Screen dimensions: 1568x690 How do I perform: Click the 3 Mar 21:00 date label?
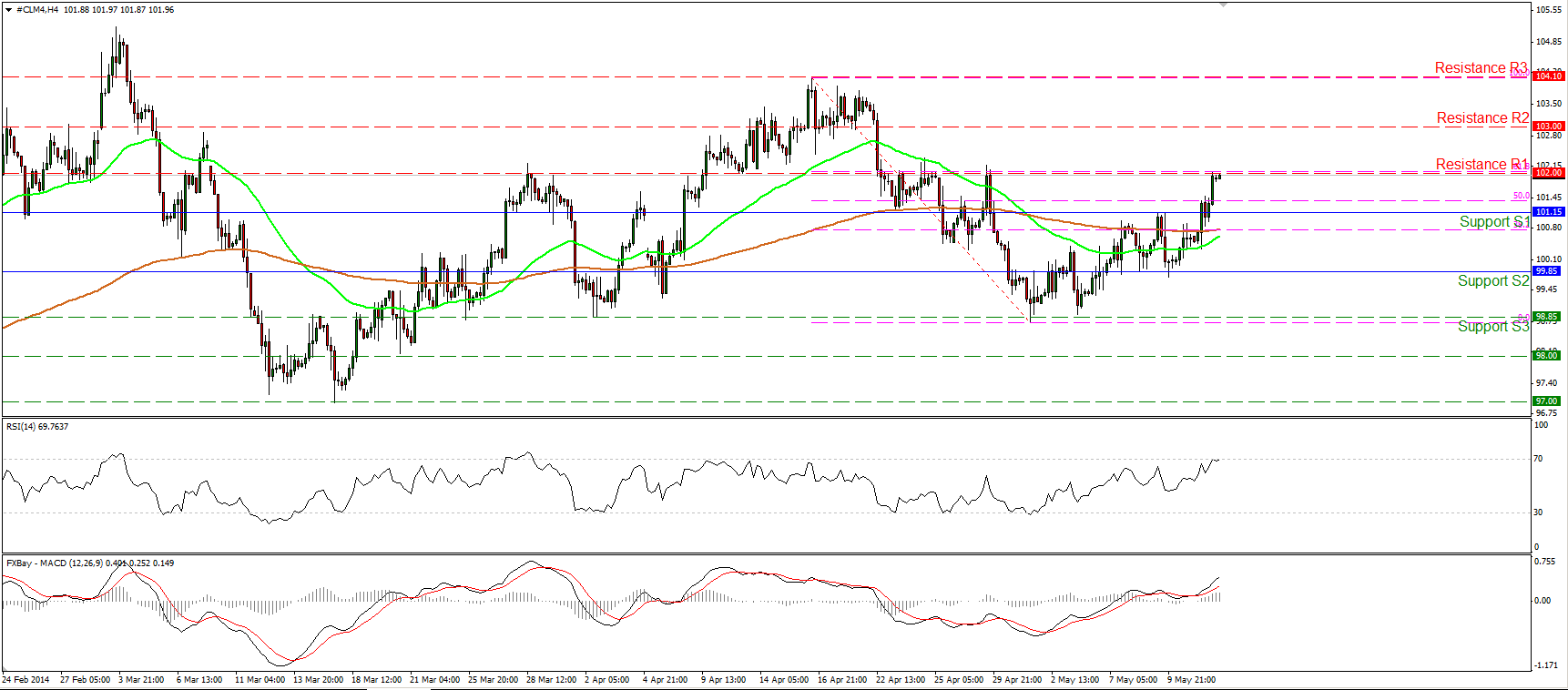141,680
